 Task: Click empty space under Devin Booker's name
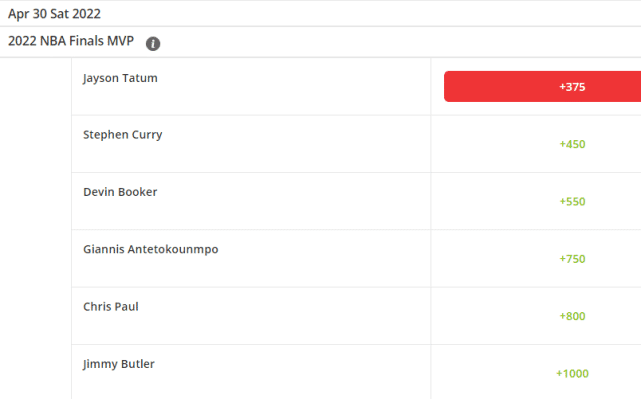pos(251,215)
